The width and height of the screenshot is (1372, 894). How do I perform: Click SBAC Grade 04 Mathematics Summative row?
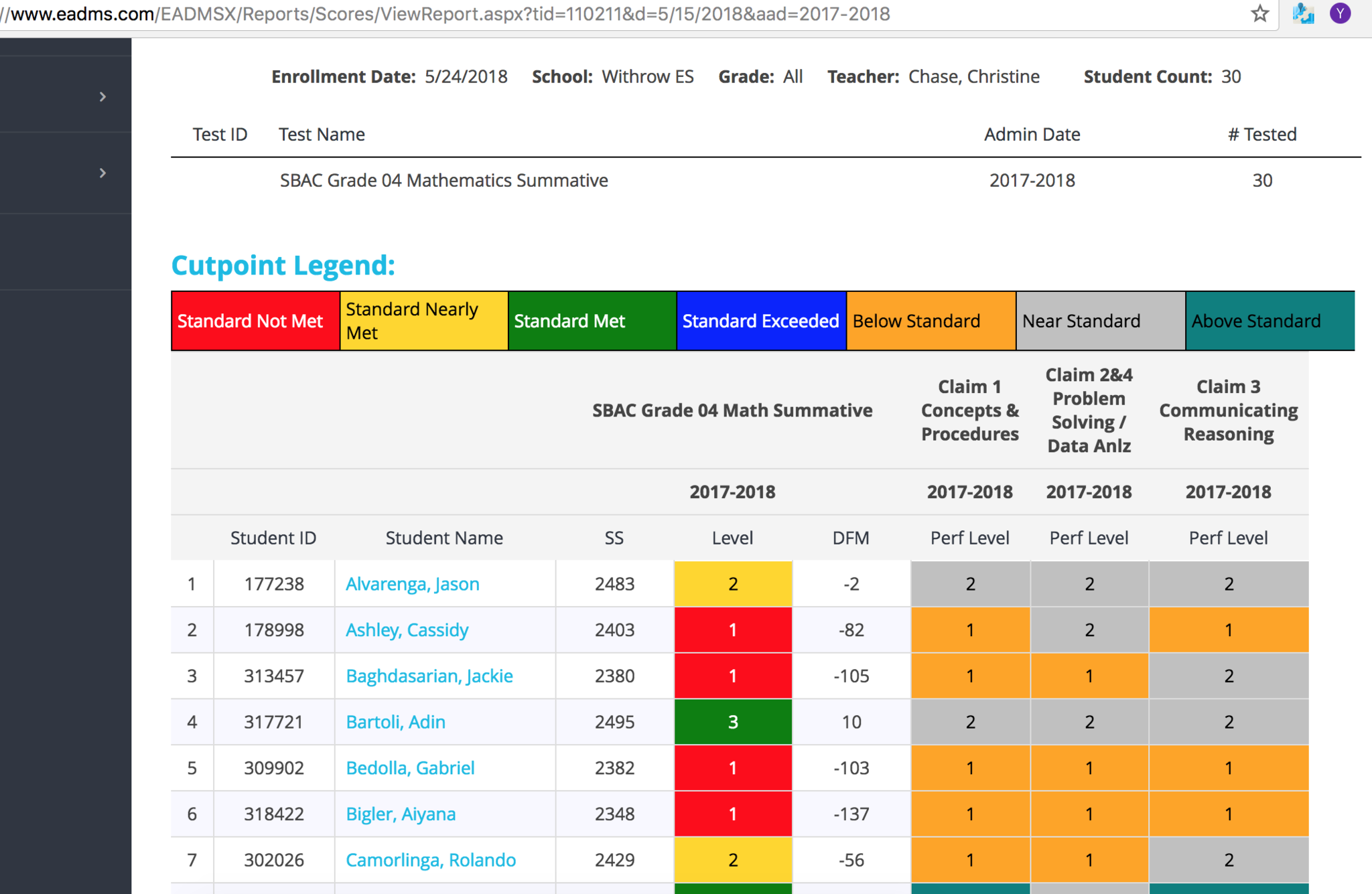click(x=443, y=181)
